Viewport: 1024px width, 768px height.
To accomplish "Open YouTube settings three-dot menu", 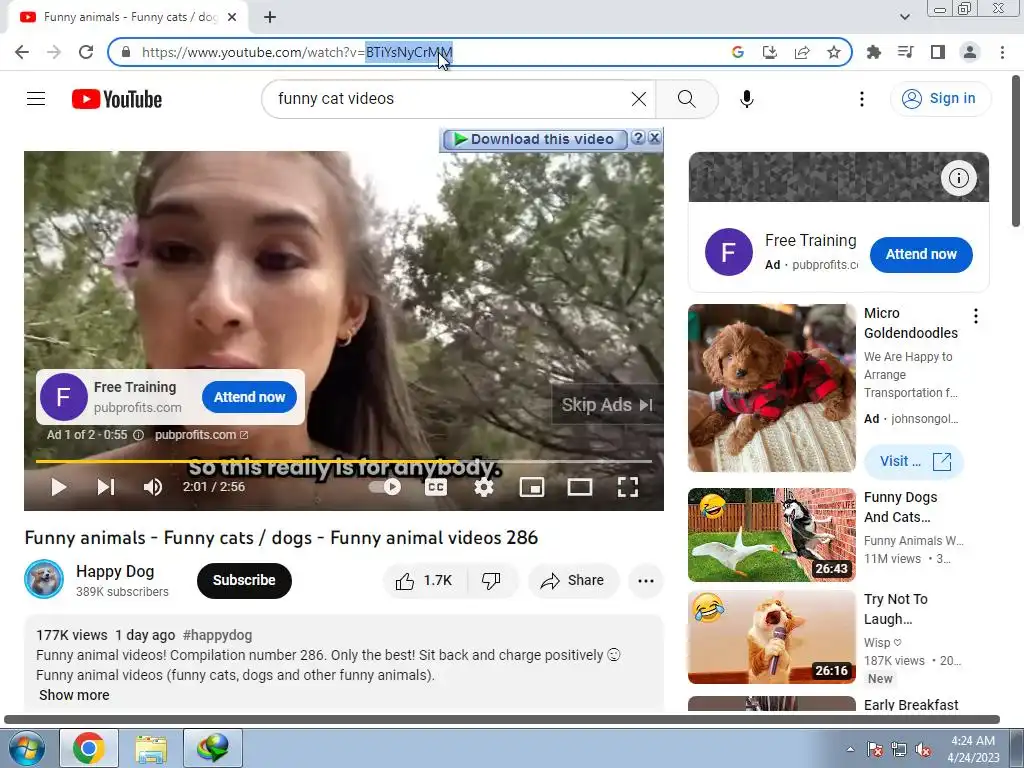I will pyautogui.click(x=861, y=99).
